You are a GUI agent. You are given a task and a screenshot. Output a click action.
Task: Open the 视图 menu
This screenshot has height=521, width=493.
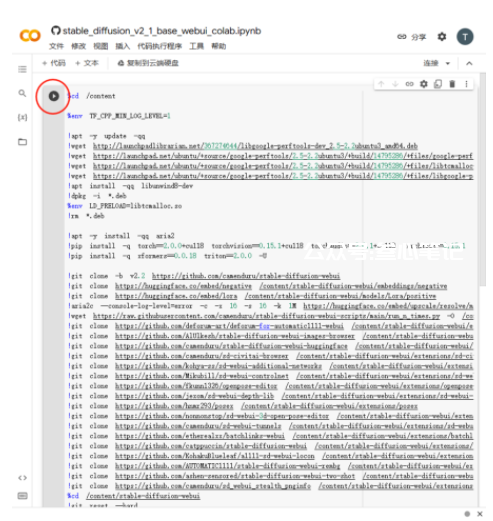coord(100,46)
